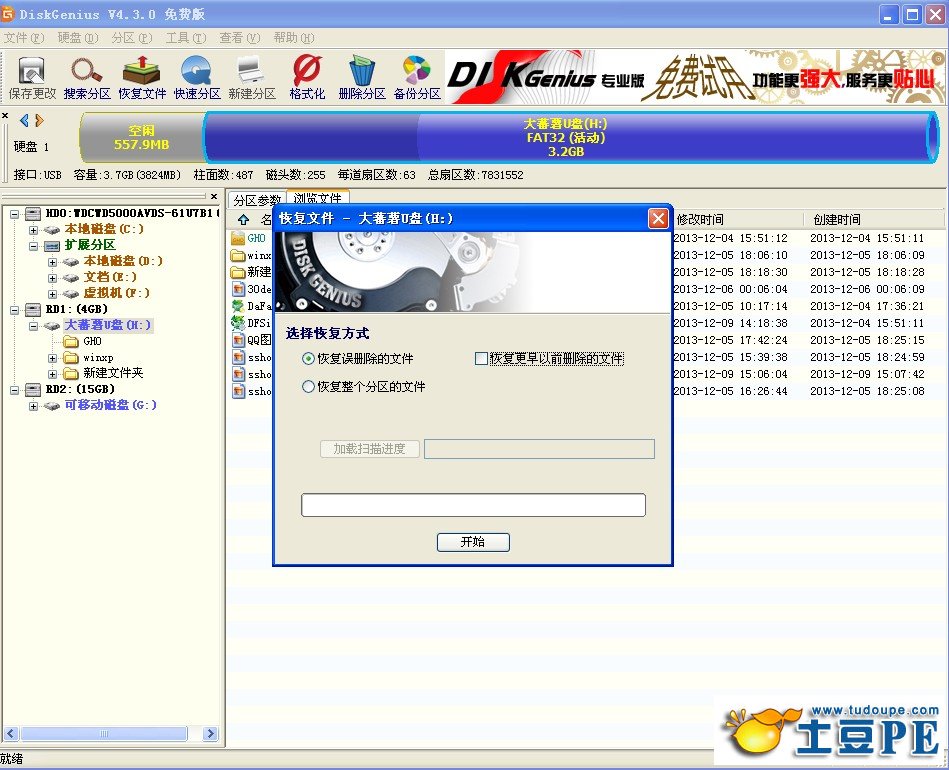Viewport: 949px width, 770px height.
Task: Select 虚拟机 (F:) partition in tree
Action: (x=116, y=293)
